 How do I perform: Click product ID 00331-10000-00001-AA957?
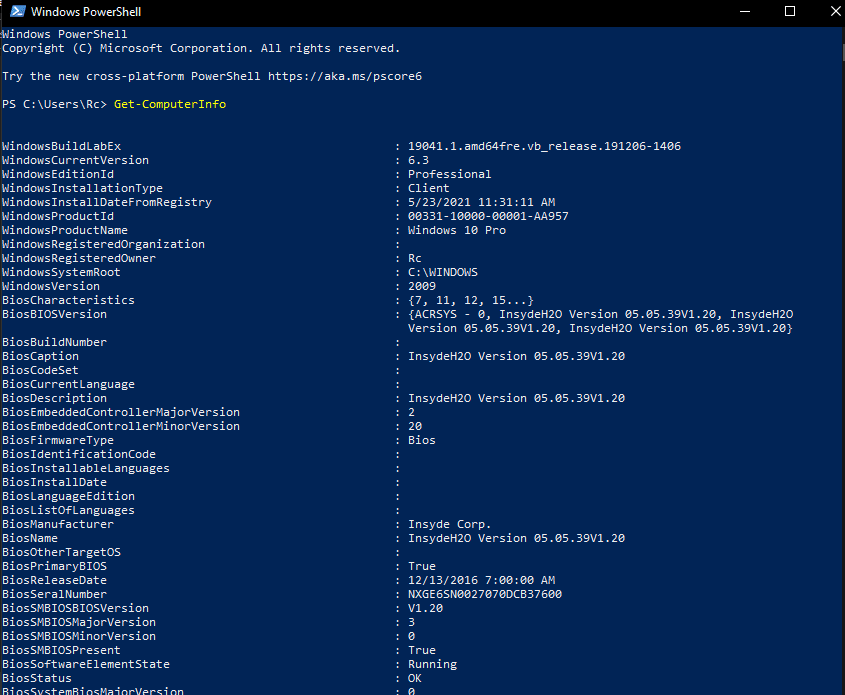click(488, 216)
